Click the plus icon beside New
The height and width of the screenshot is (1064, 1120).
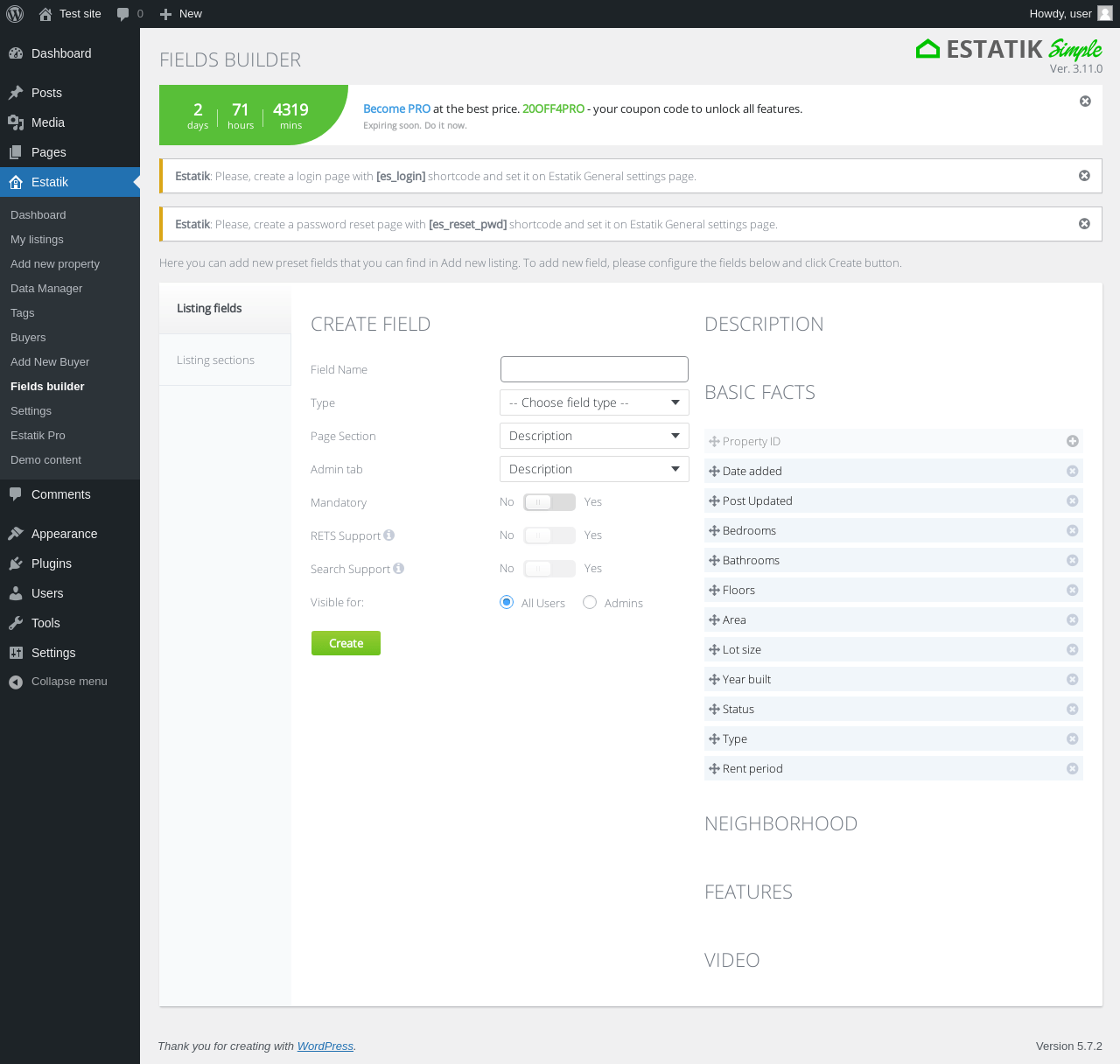[x=165, y=14]
